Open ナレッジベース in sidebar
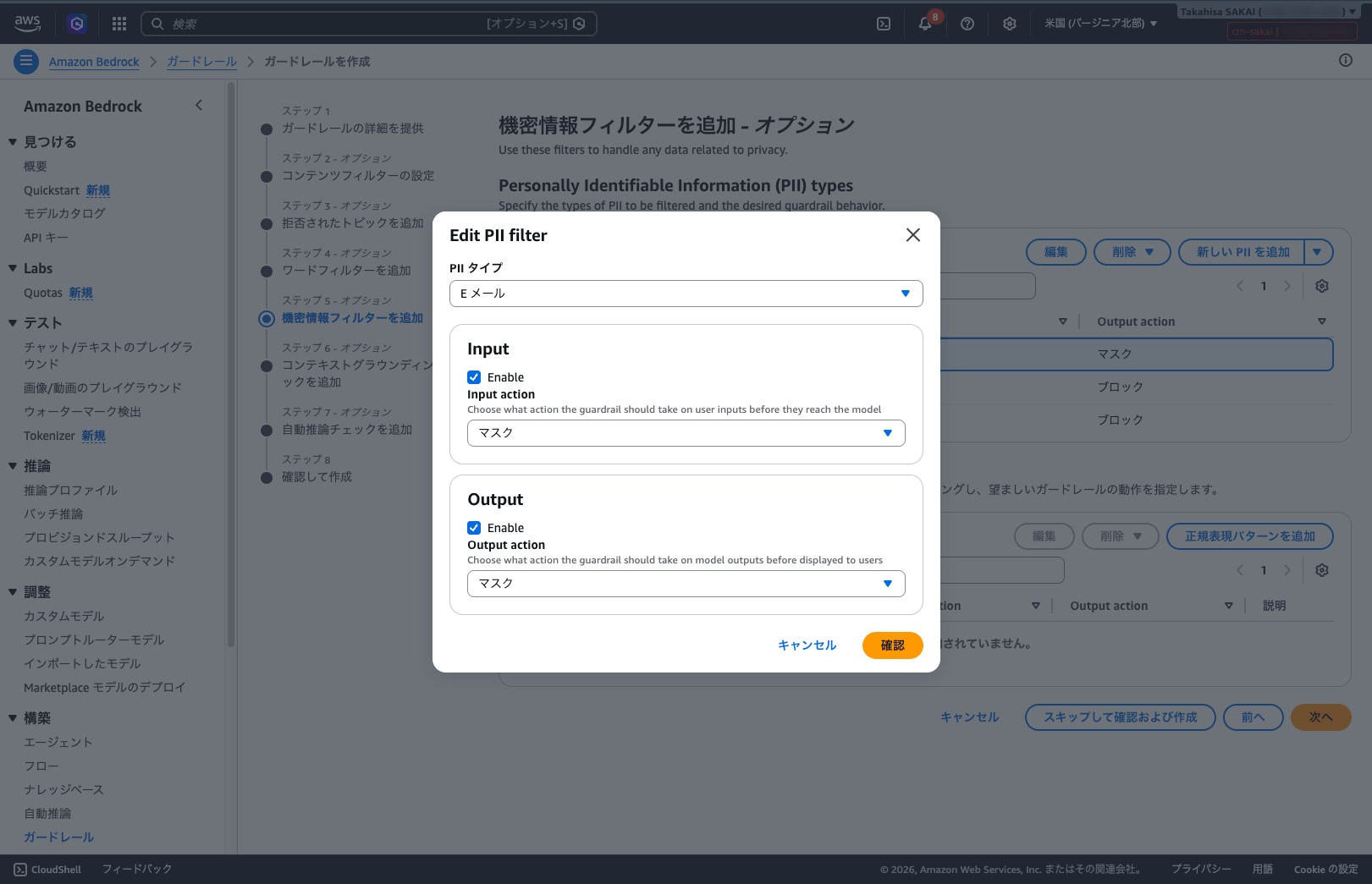The image size is (1372, 884). (x=63, y=790)
